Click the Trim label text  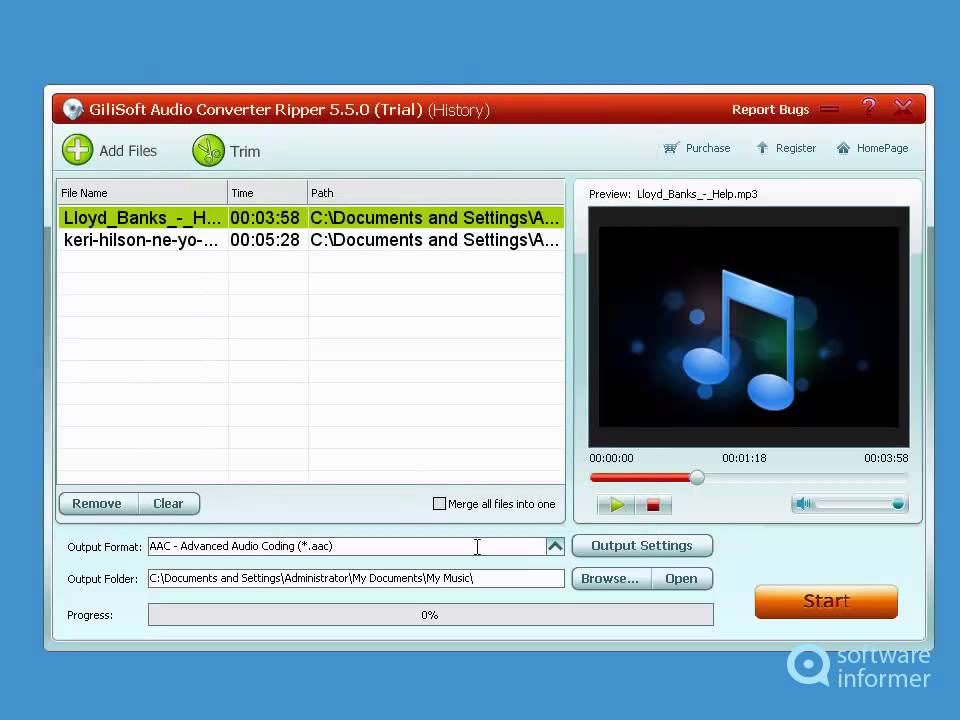tap(245, 151)
